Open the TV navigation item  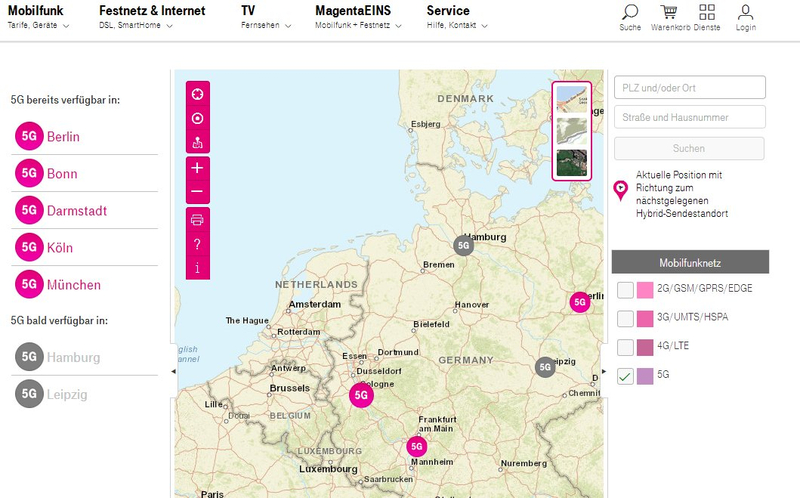[248, 10]
